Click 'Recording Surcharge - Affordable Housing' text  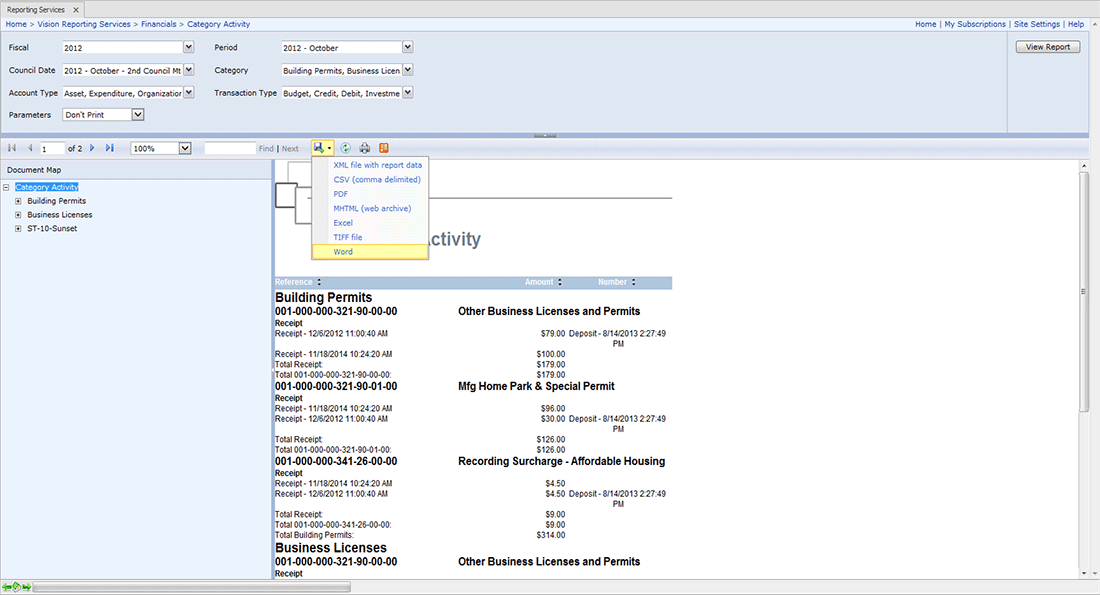pos(561,462)
